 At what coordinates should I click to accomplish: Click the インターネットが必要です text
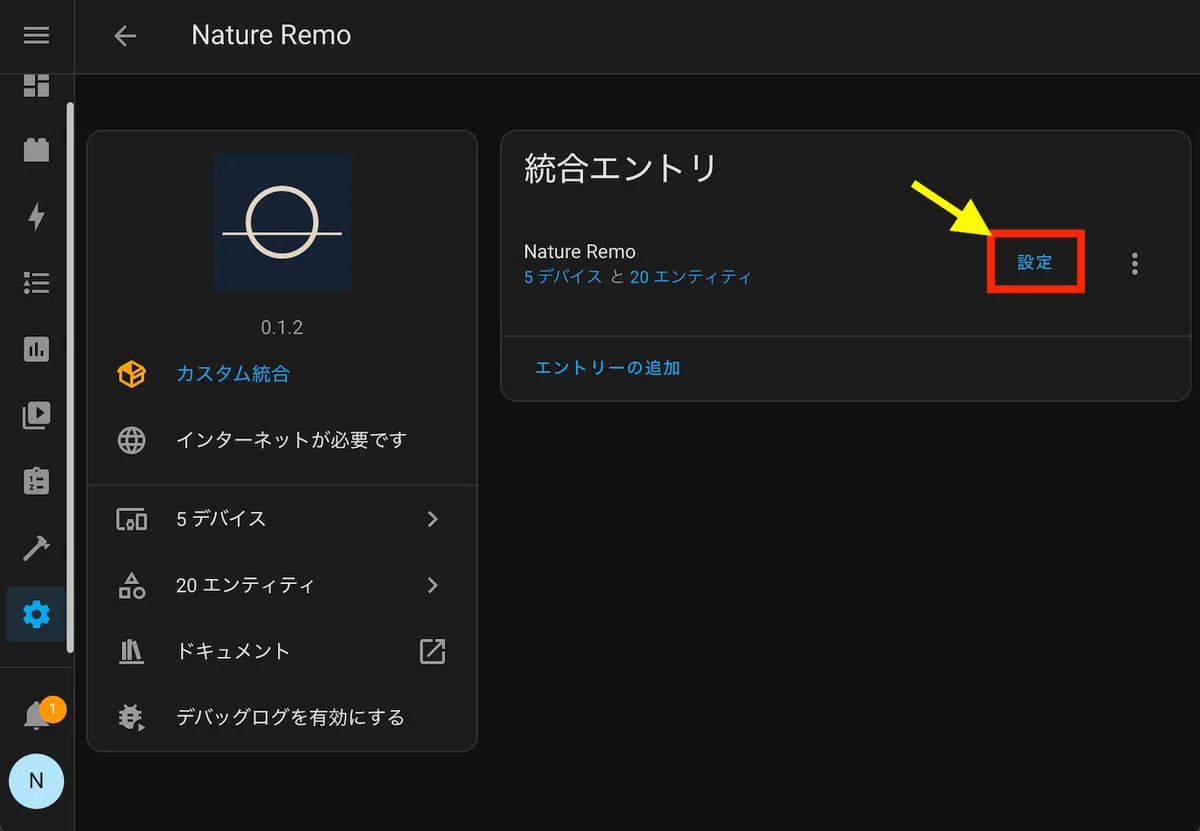292,440
